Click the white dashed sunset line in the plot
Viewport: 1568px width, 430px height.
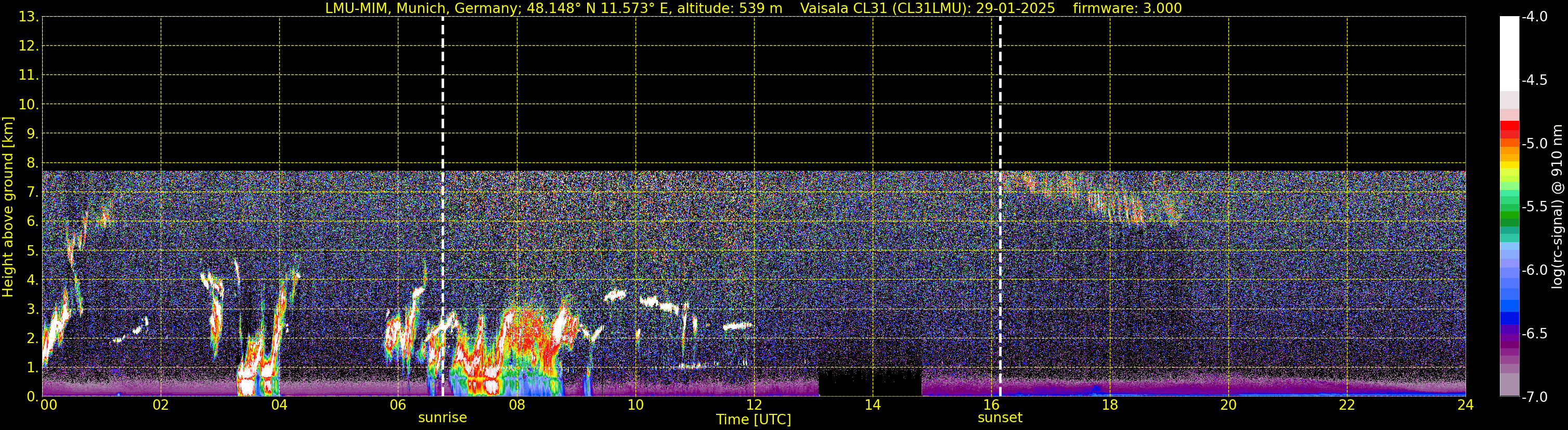pyautogui.click(x=1000, y=206)
